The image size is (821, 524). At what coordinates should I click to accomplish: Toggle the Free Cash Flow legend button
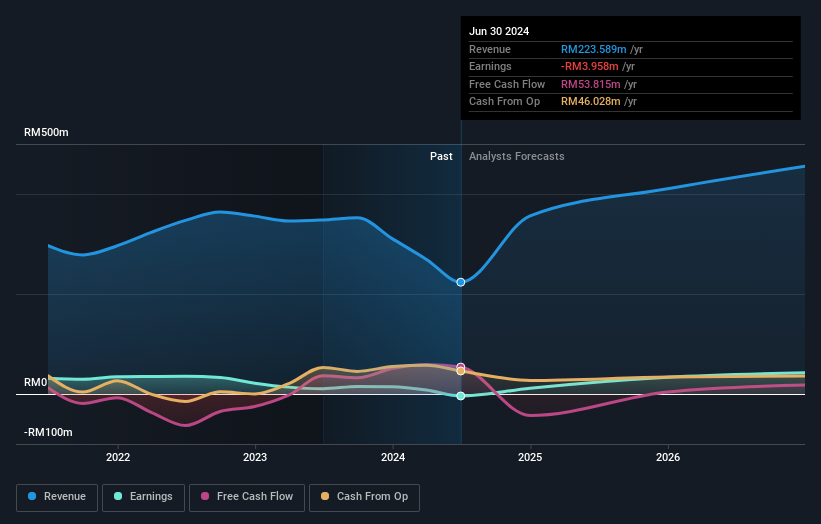[247, 497]
